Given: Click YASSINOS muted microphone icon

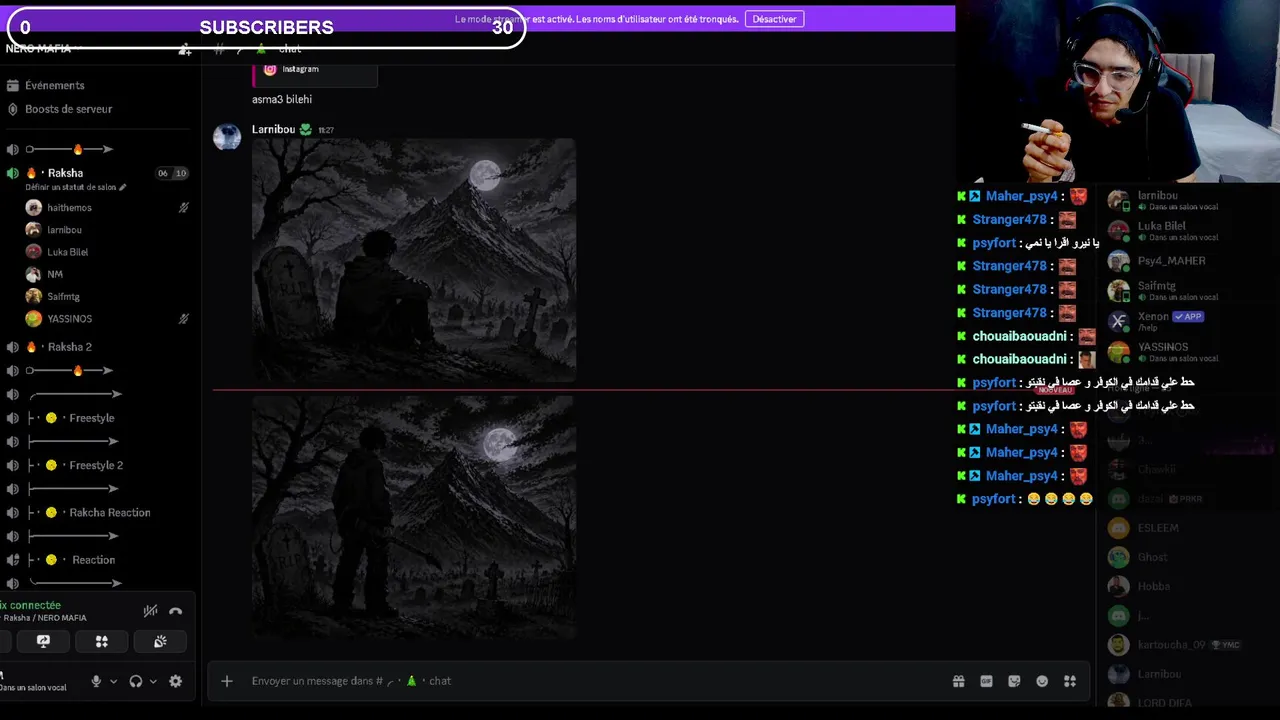Looking at the screenshot, I should (x=183, y=319).
